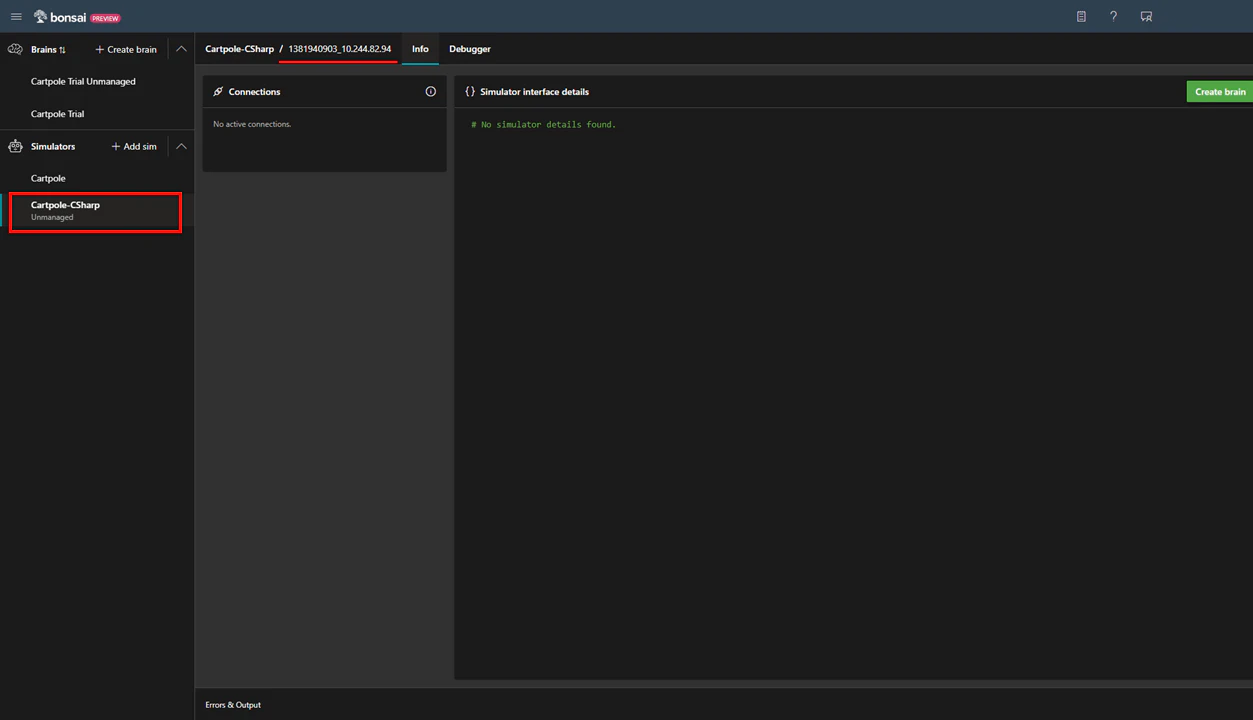
Task: Collapse the Brains section chevron
Action: click(181, 49)
